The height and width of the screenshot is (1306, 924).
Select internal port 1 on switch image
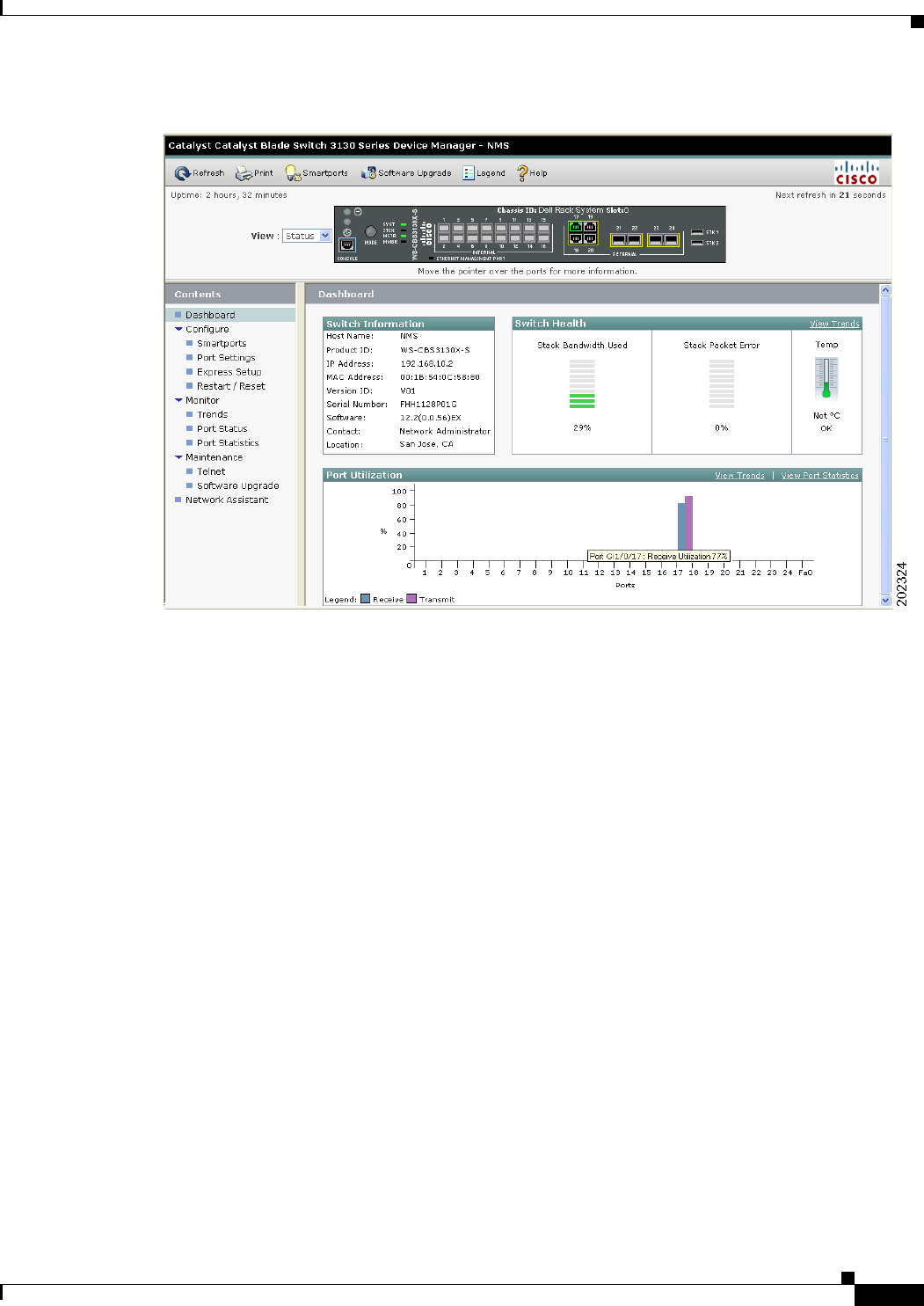point(444,228)
